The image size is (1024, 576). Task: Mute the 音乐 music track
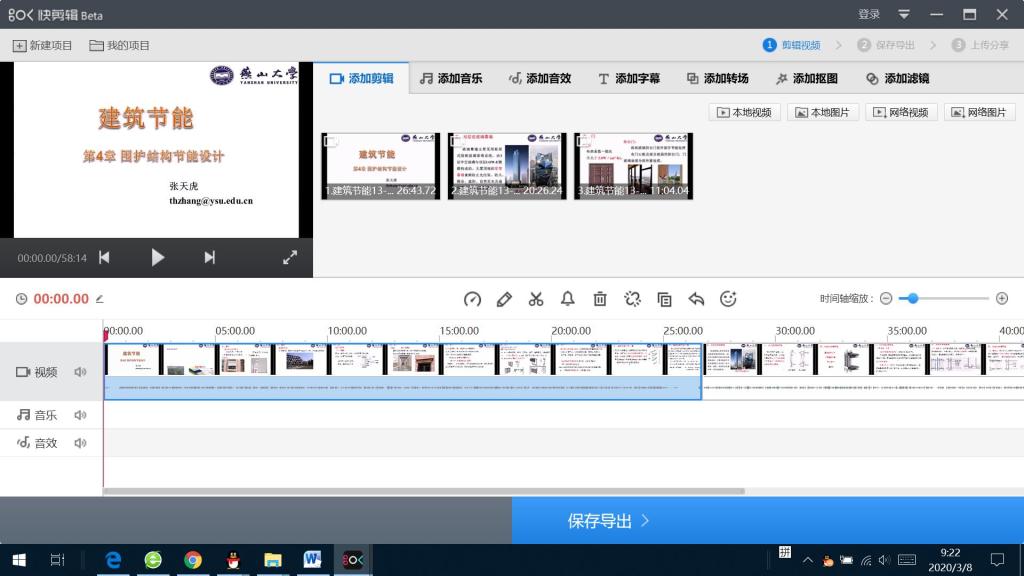pos(80,415)
